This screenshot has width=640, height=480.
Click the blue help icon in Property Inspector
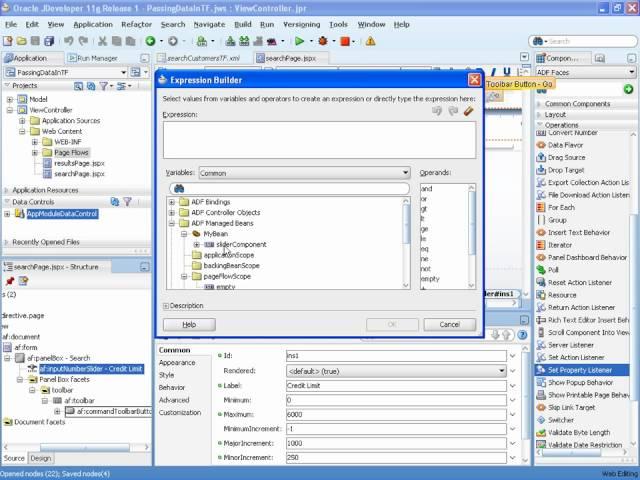coord(522,335)
